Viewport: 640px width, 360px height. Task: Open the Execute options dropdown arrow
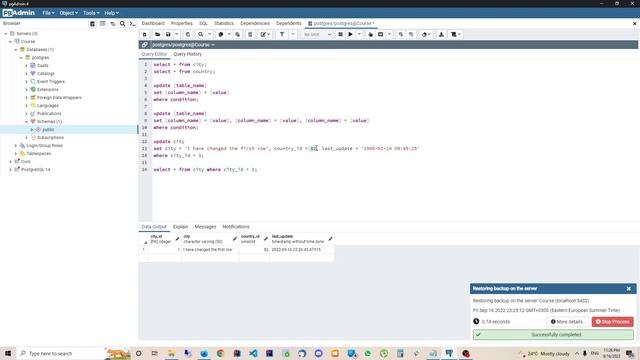click(359, 34)
